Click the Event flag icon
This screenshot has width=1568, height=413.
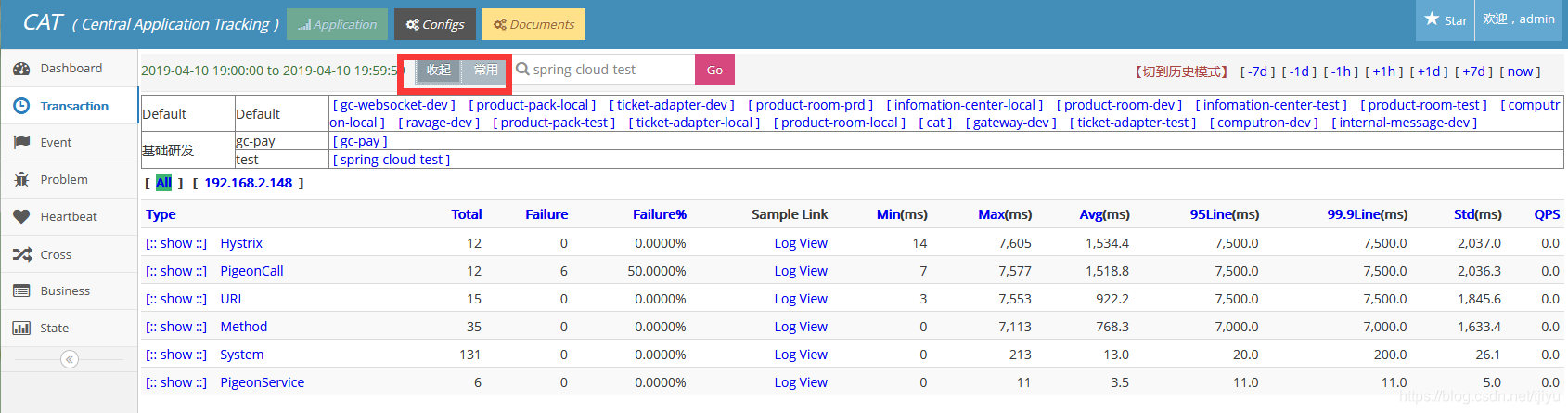(x=21, y=143)
